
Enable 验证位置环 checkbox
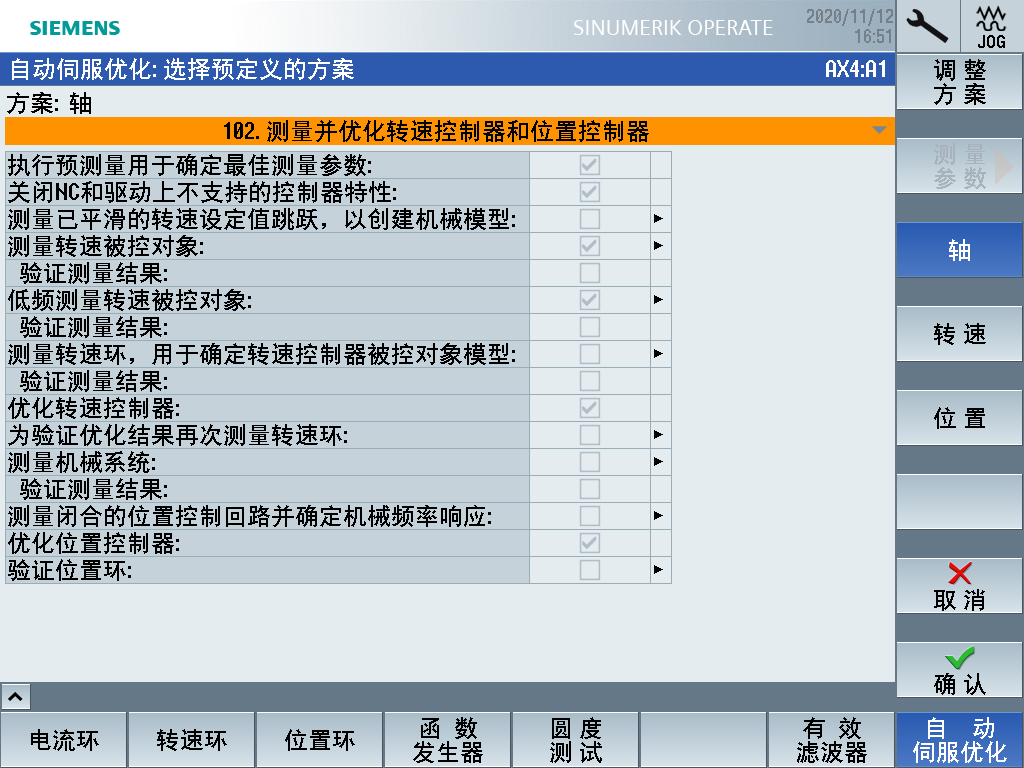pyautogui.click(x=590, y=570)
